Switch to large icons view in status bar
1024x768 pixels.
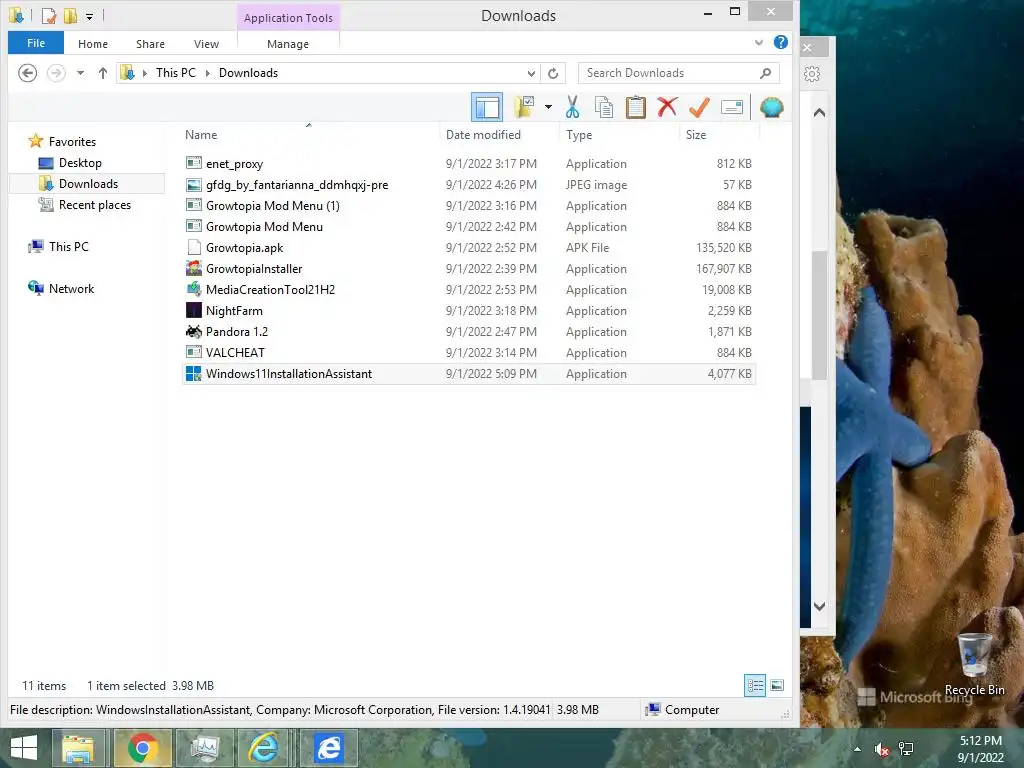pos(776,686)
